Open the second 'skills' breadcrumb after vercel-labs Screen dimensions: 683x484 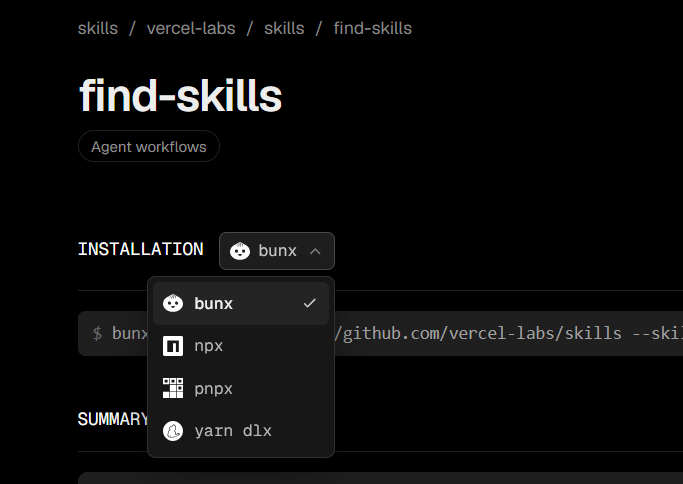click(284, 28)
